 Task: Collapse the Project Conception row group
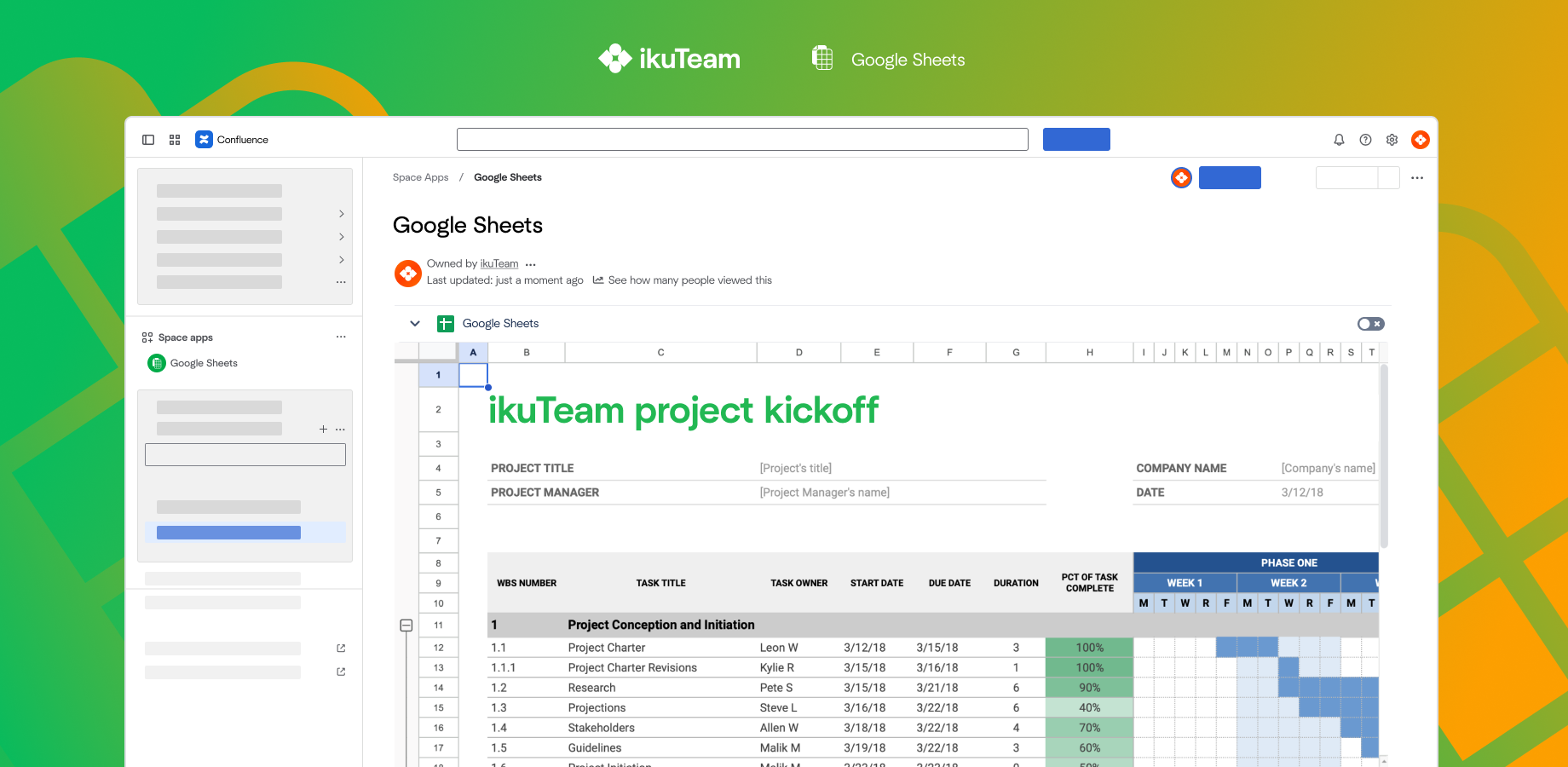click(406, 625)
